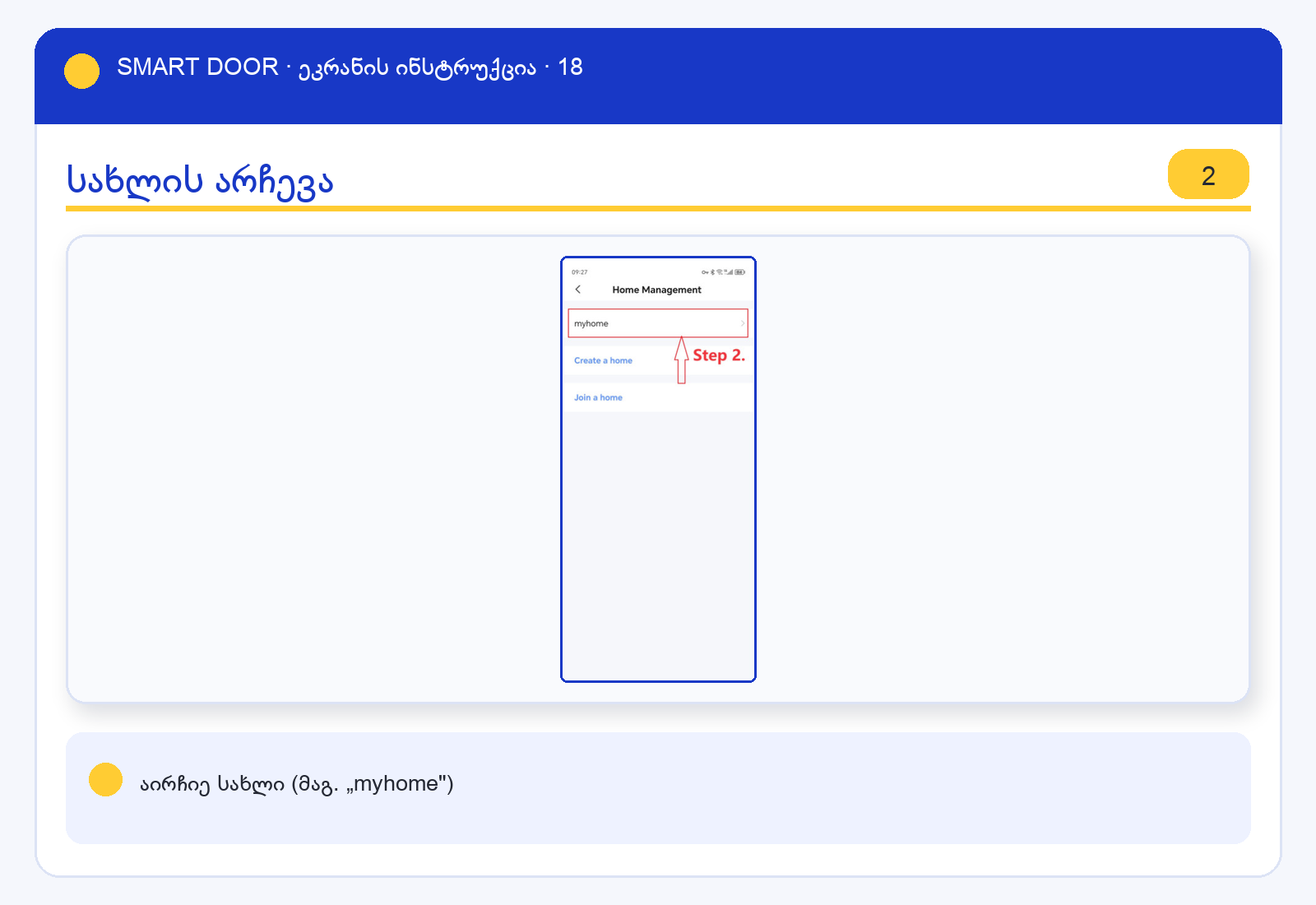The height and width of the screenshot is (905, 1316).
Task: Click the battery icon in phone status bar
Action: (x=739, y=271)
